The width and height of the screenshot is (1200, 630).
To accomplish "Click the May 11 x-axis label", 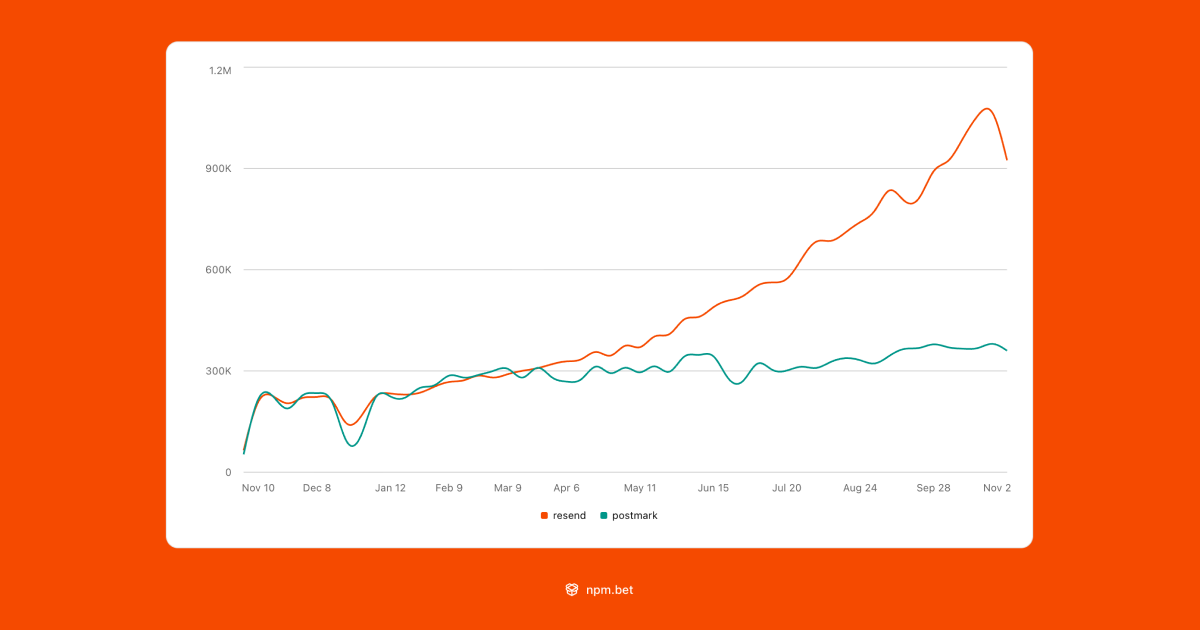I will 640,488.
